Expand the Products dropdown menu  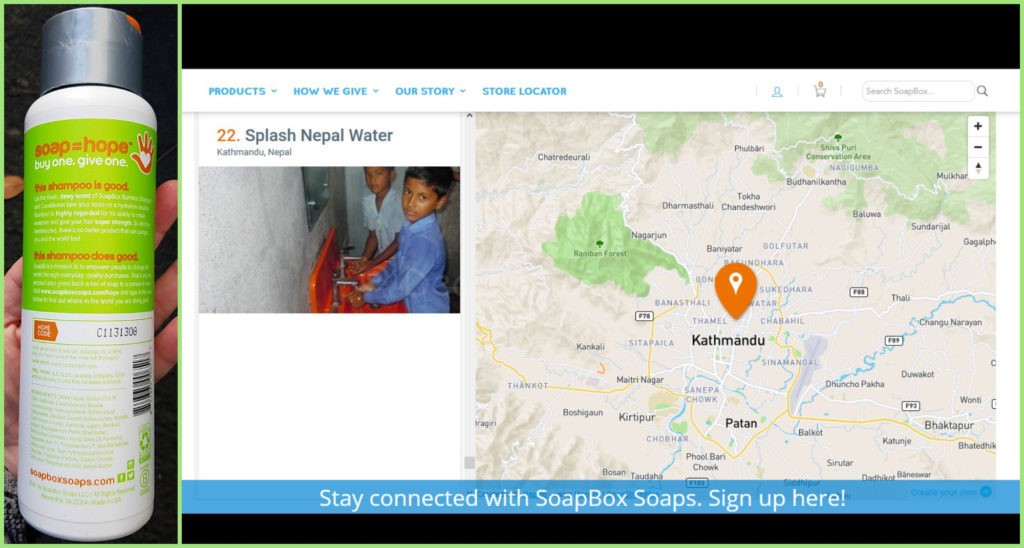(x=242, y=91)
